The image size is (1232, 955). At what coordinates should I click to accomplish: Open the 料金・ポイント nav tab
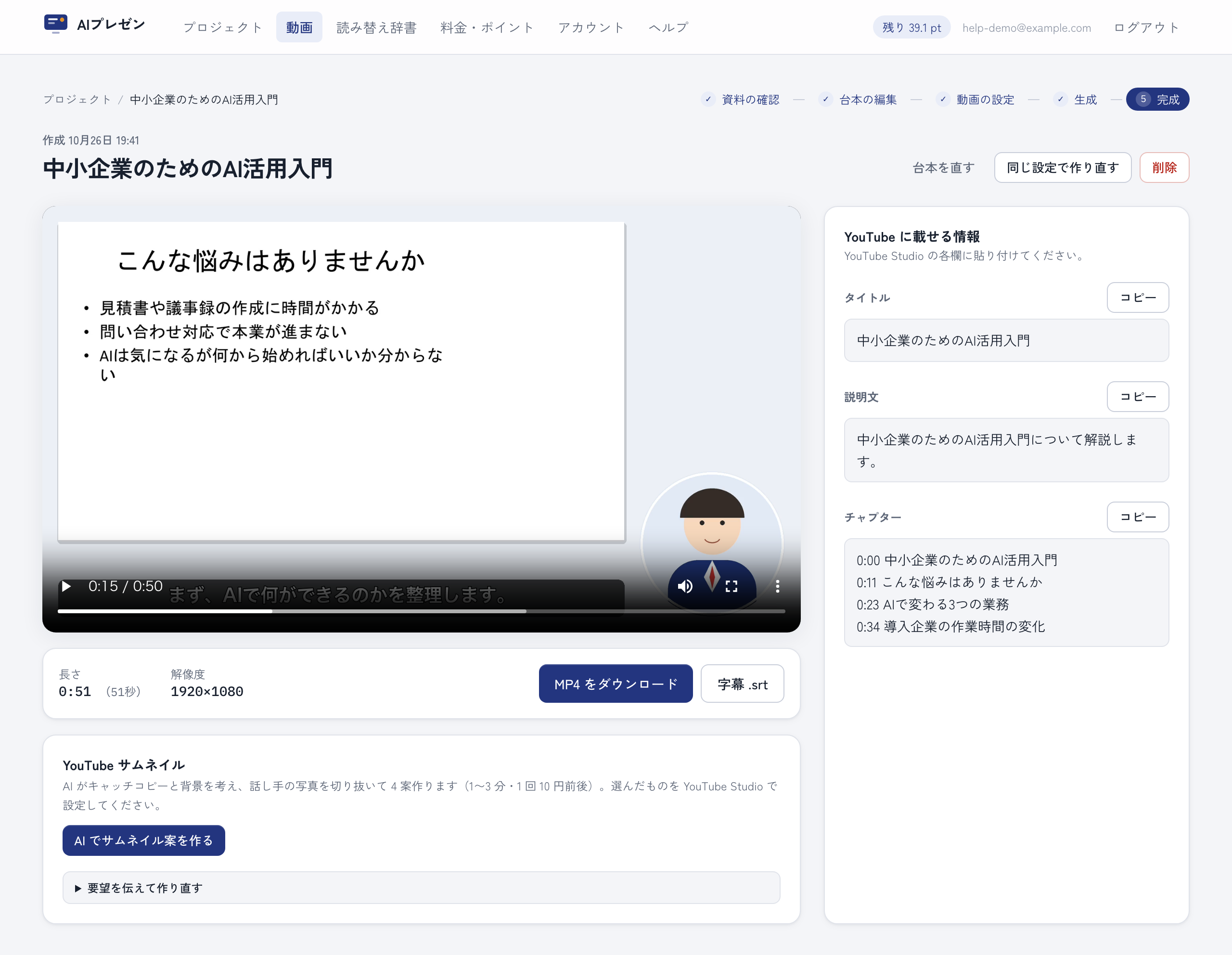(488, 27)
